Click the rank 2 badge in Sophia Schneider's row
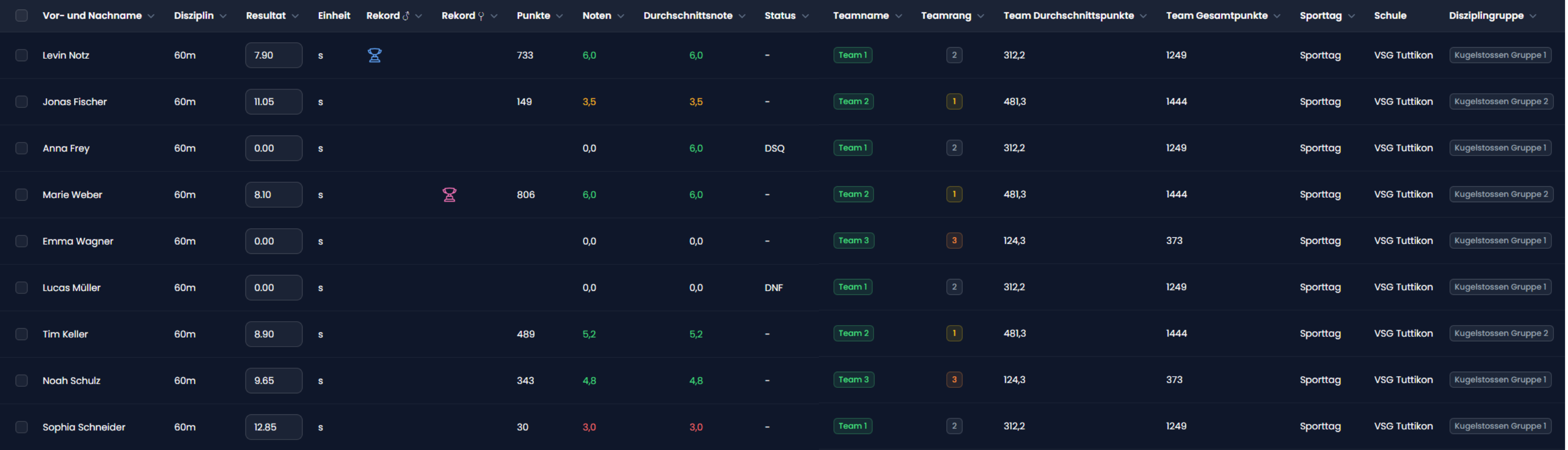1568x450 pixels. coord(954,426)
